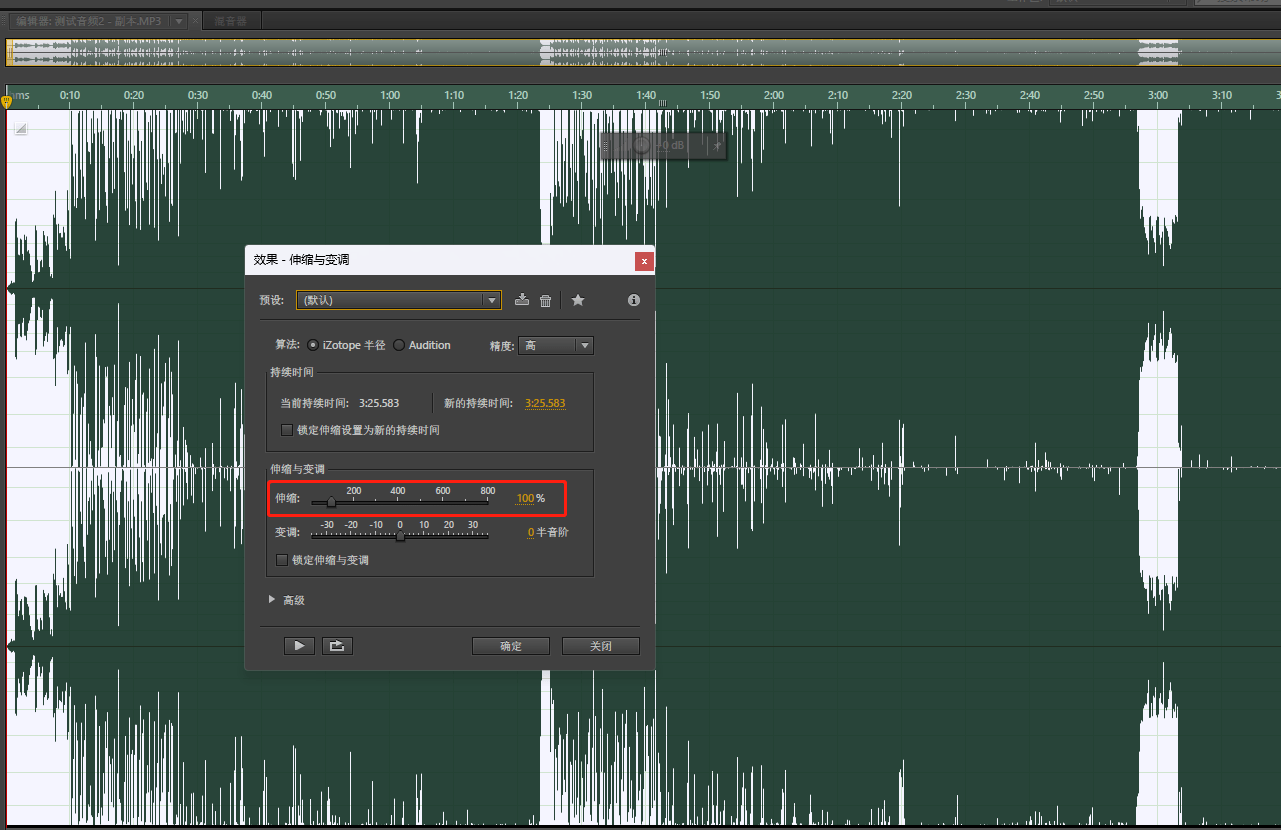Click the HUD volume knob
The image size is (1281, 830).
[x=642, y=145]
